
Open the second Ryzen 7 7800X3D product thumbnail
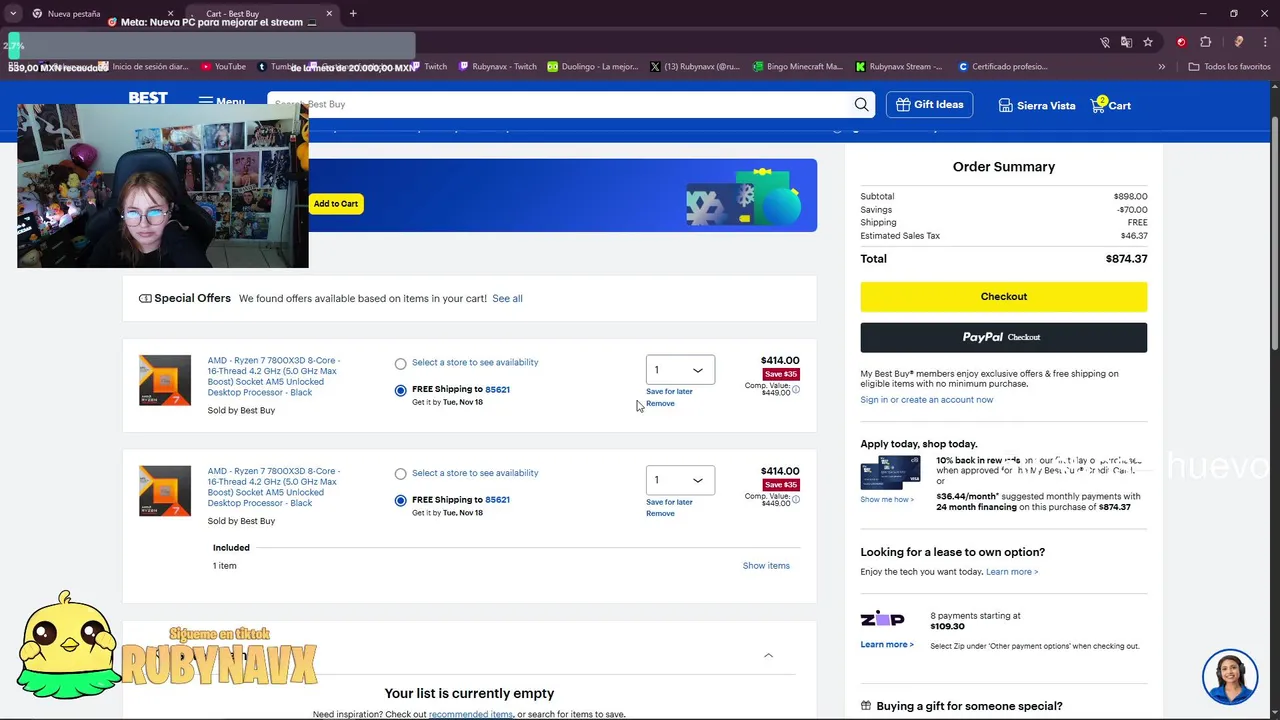pos(165,491)
